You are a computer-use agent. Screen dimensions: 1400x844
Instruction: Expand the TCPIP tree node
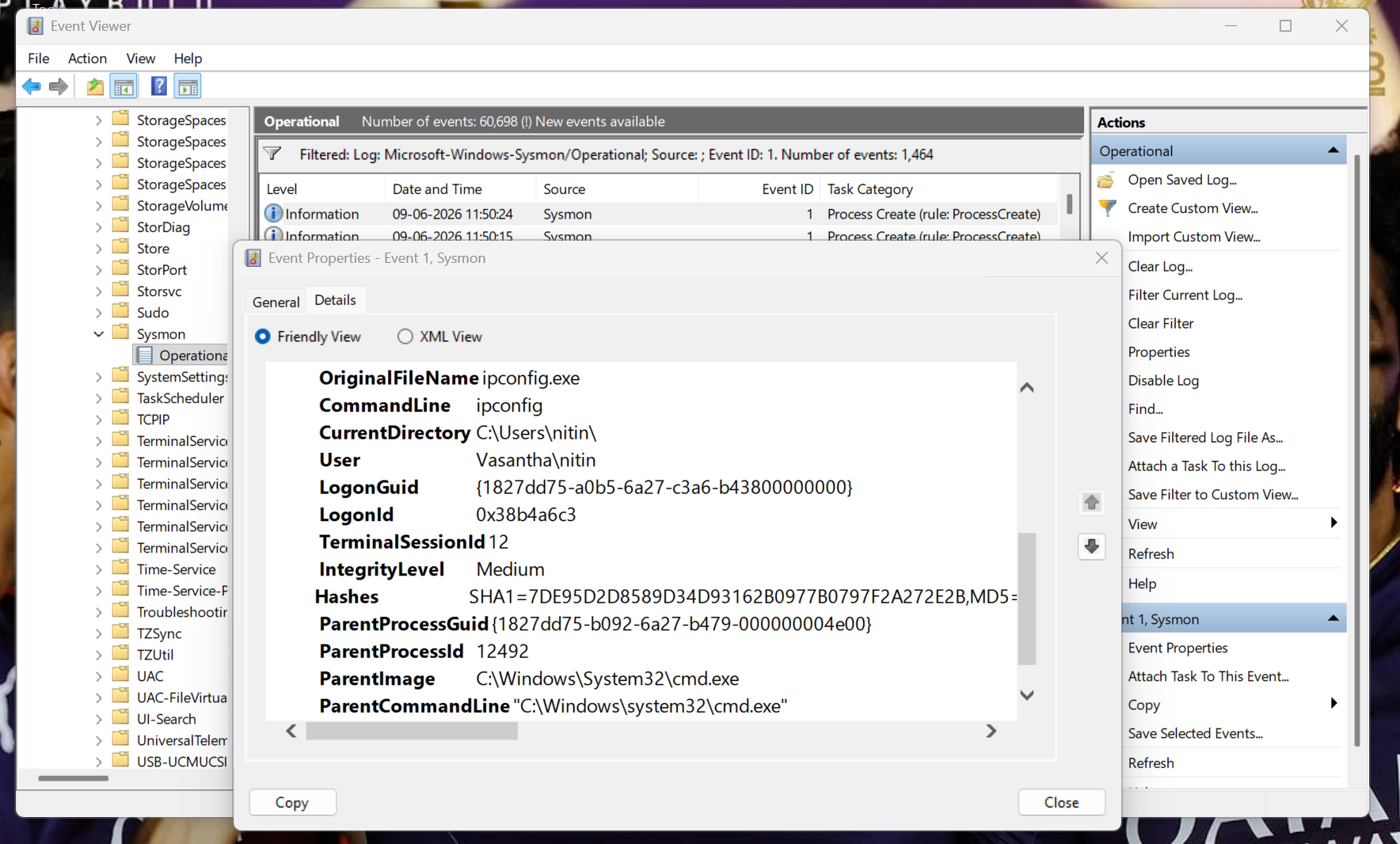[x=99, y=420]
